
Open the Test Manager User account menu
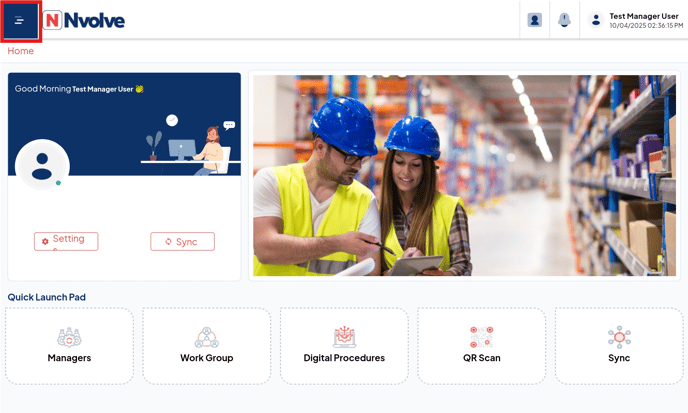click(635, 20)
